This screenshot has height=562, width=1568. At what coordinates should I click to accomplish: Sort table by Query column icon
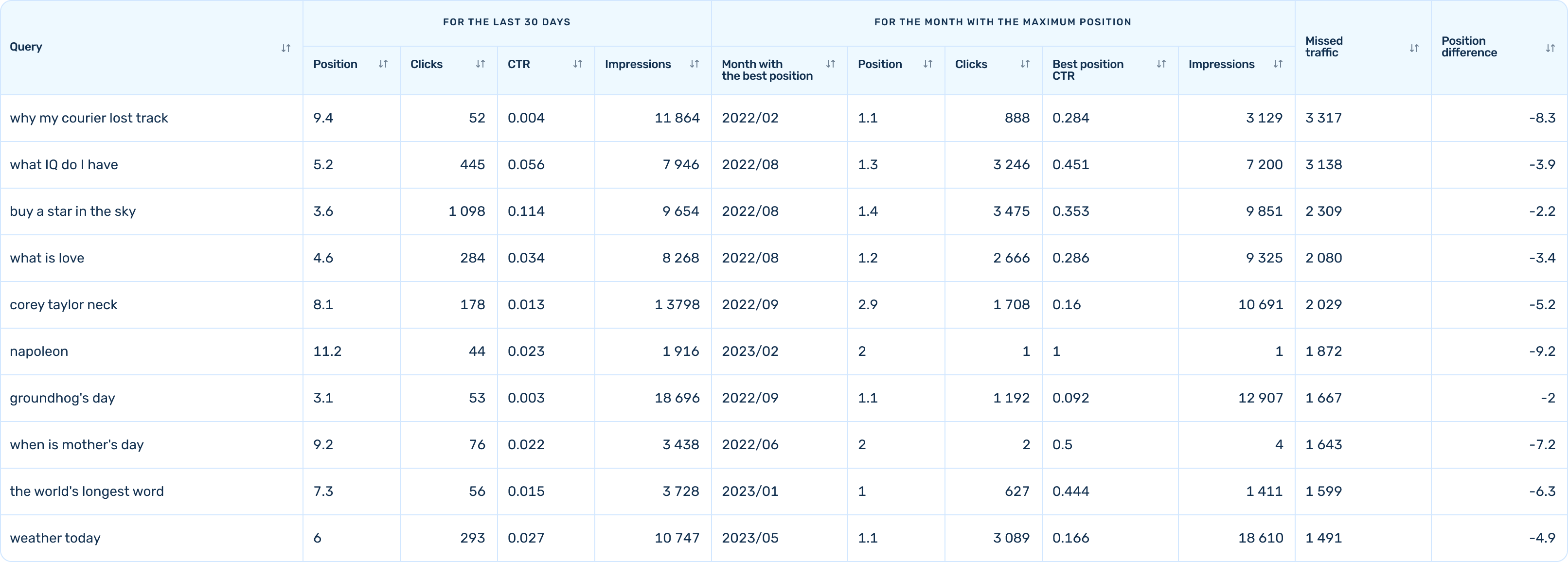coord(286,48)
